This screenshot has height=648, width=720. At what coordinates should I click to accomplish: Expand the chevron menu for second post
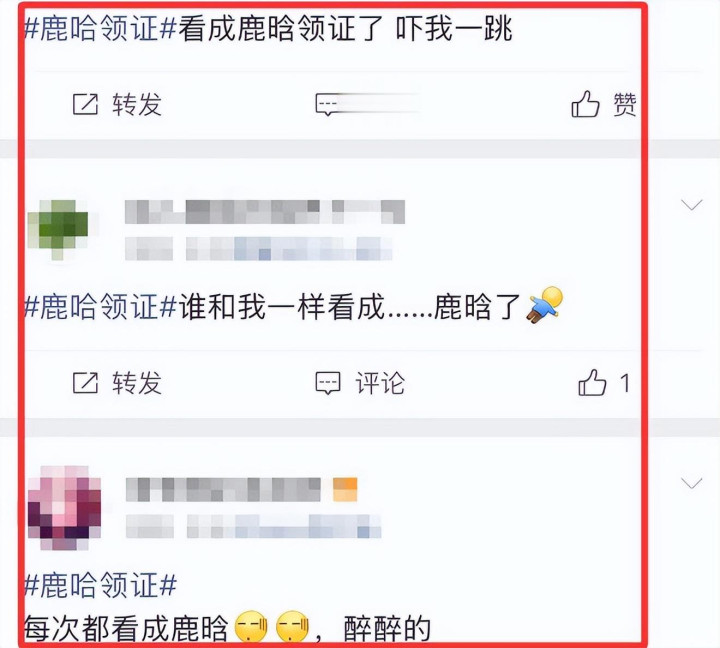(x=692, y=205)
